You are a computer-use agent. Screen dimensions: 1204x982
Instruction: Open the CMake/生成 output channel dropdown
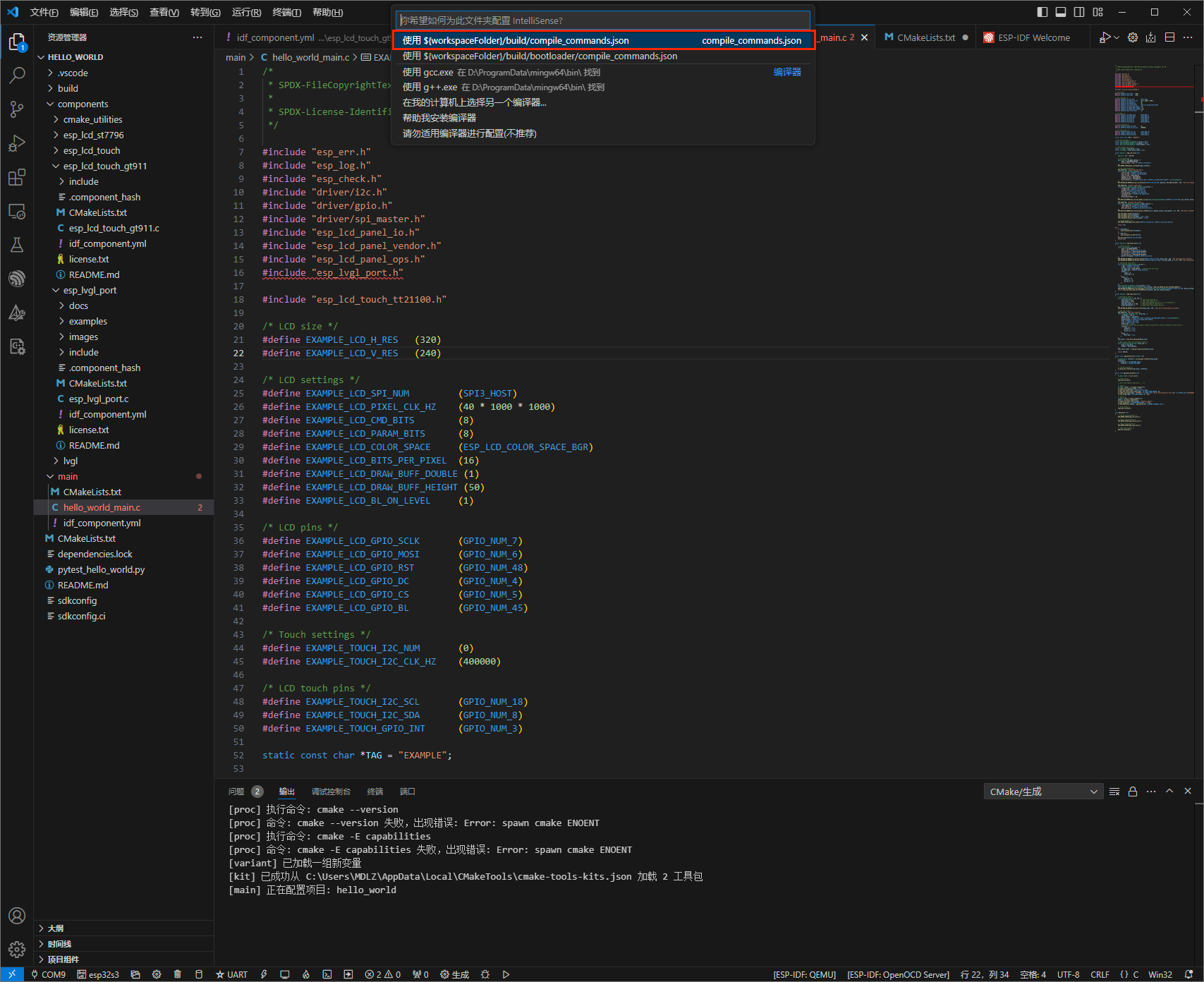click(1043, 792)
